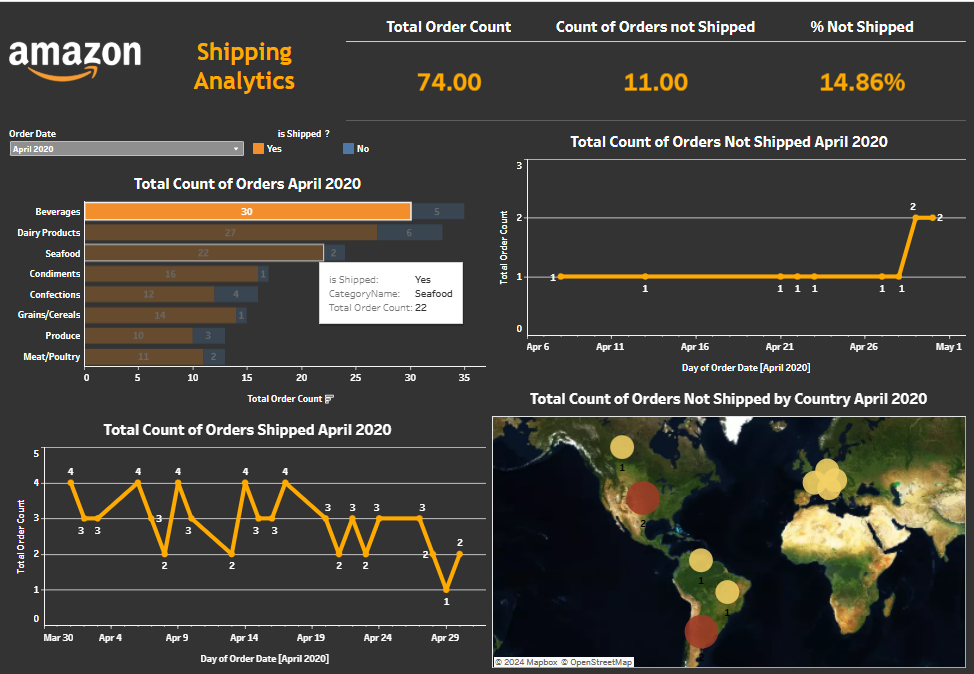Image resolution: width=974 pixels, height=674 pixels.
Task: Select the Seafood shipped bar showing 22
Action: (204, 253)
